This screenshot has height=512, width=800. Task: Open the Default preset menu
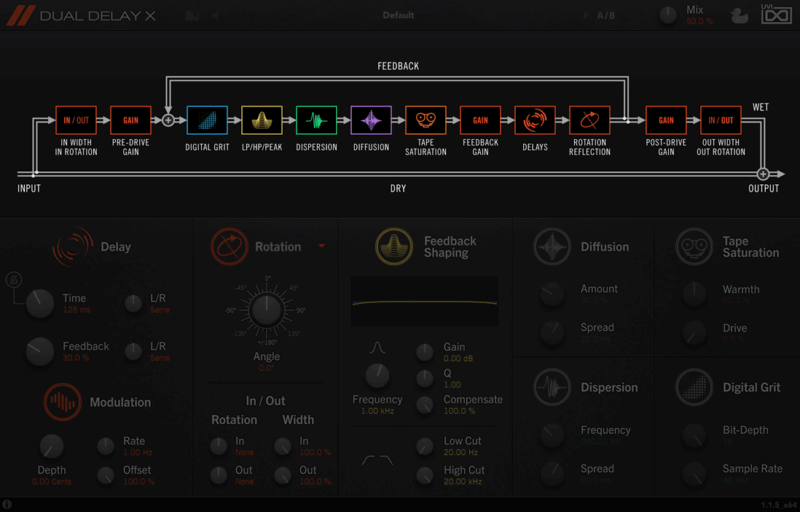pos(398,15)
